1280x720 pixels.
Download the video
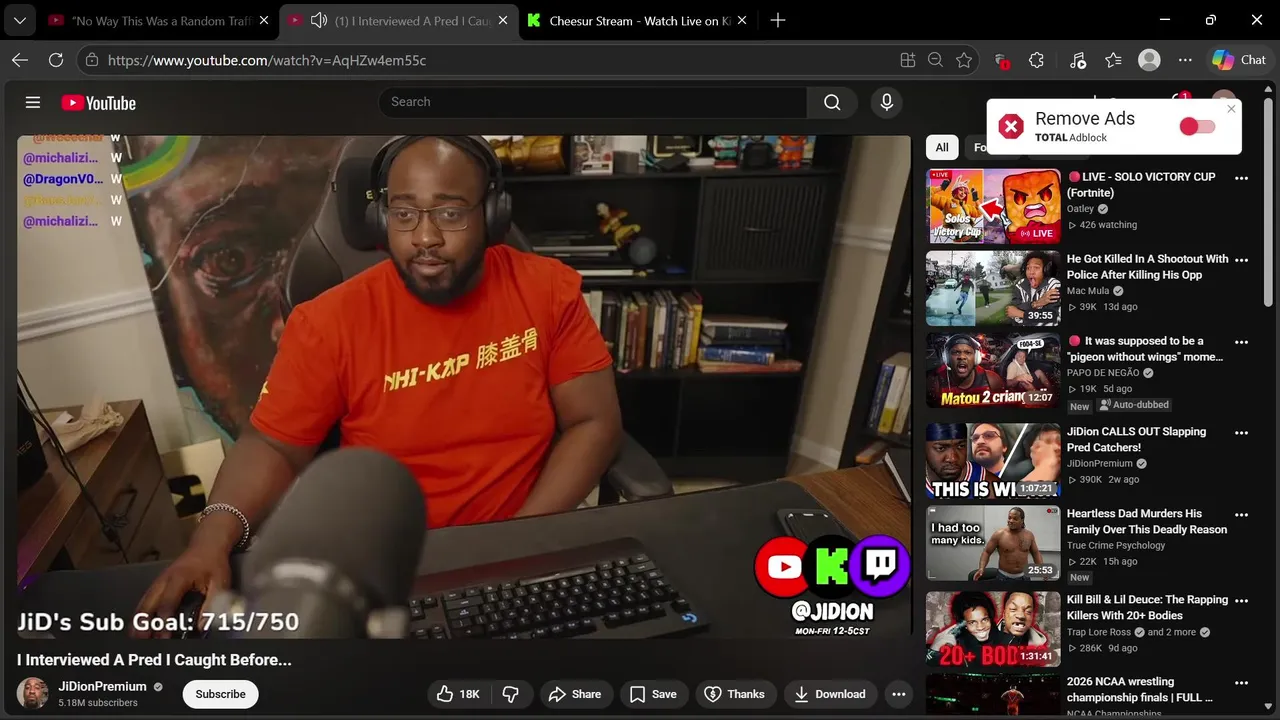pyautogui.click(x=830, y=694)
